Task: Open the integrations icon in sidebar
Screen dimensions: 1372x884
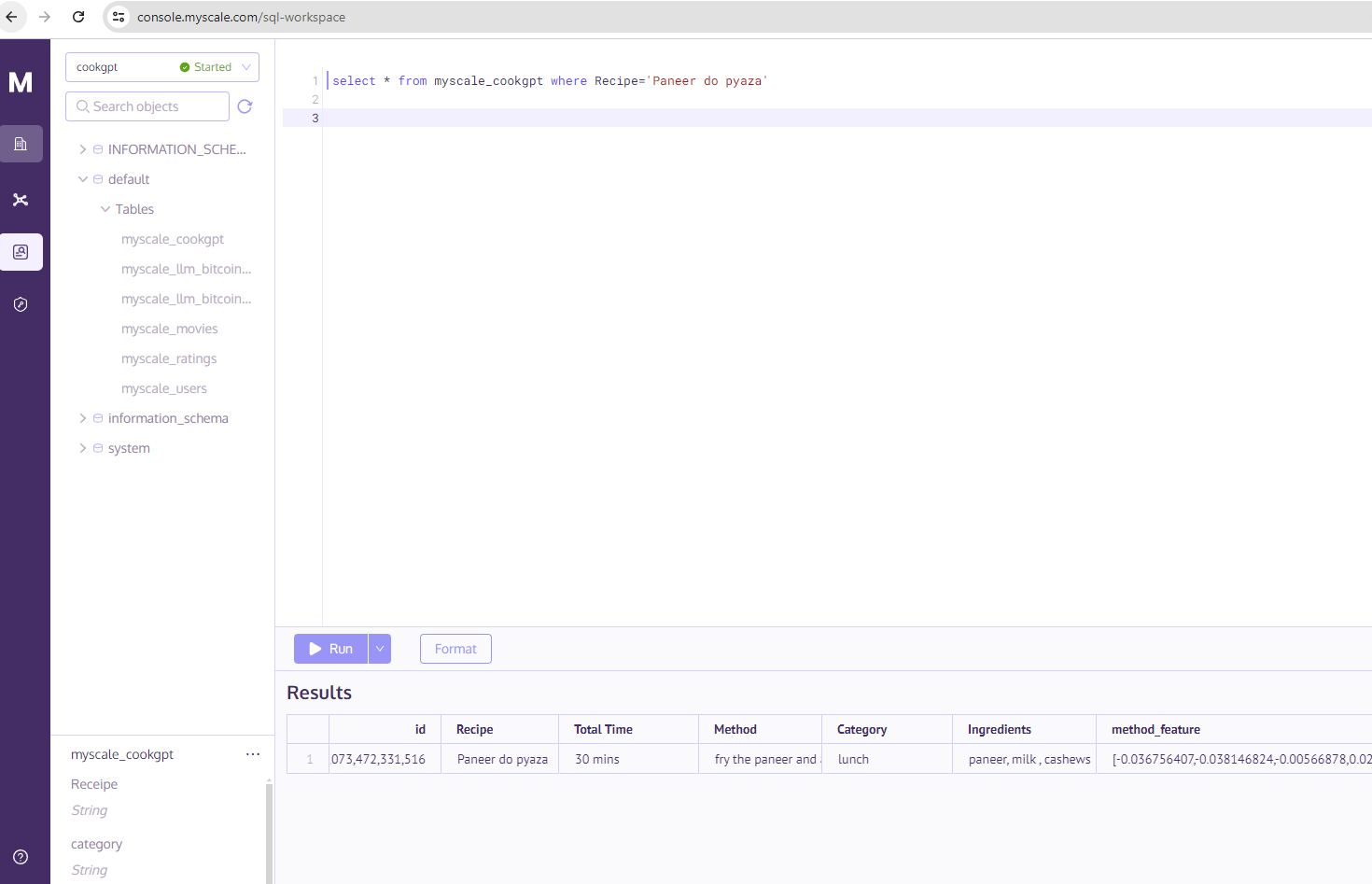Action: [21, 200]
